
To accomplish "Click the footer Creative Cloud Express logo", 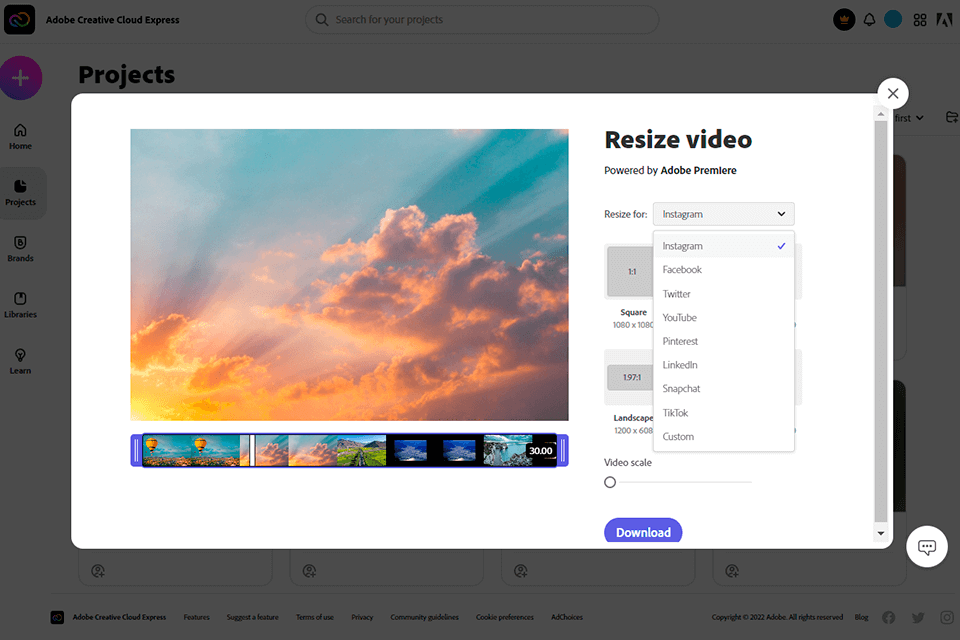I will pyautogui.click(x=57, y=617).
